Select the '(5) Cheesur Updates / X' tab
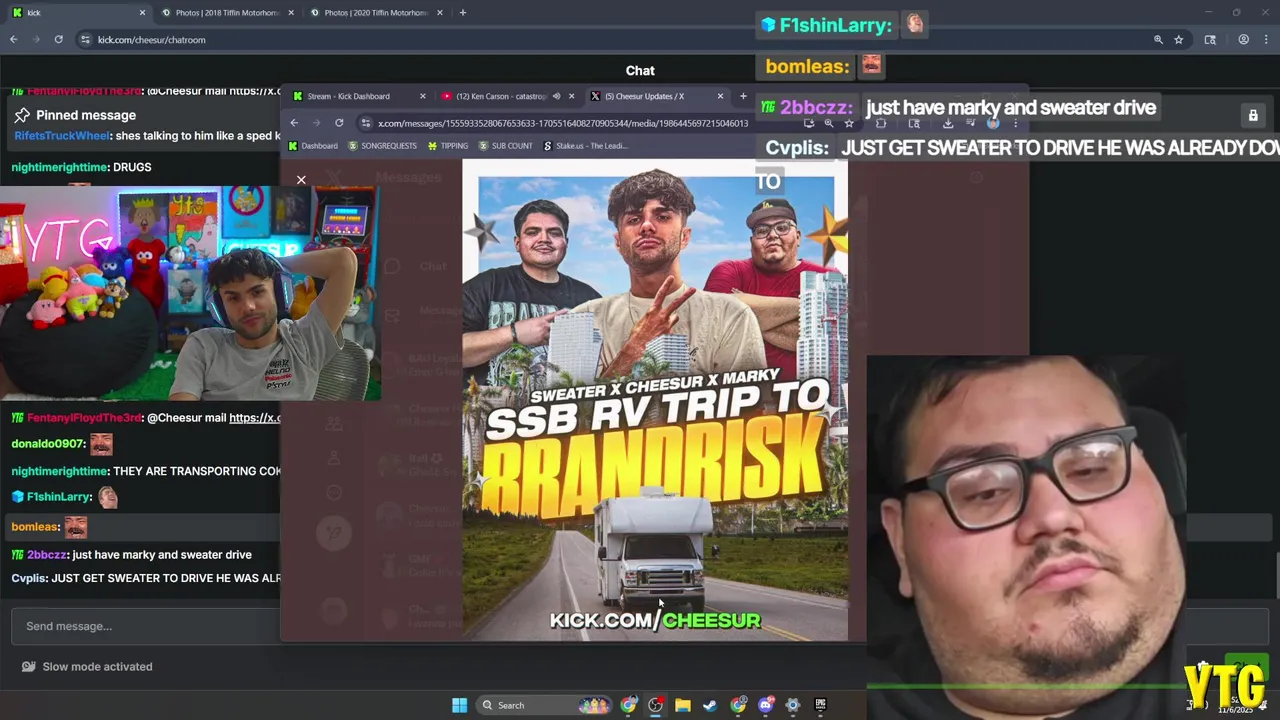The height and width of the screenshot is (720, 1280). (644, 96)
